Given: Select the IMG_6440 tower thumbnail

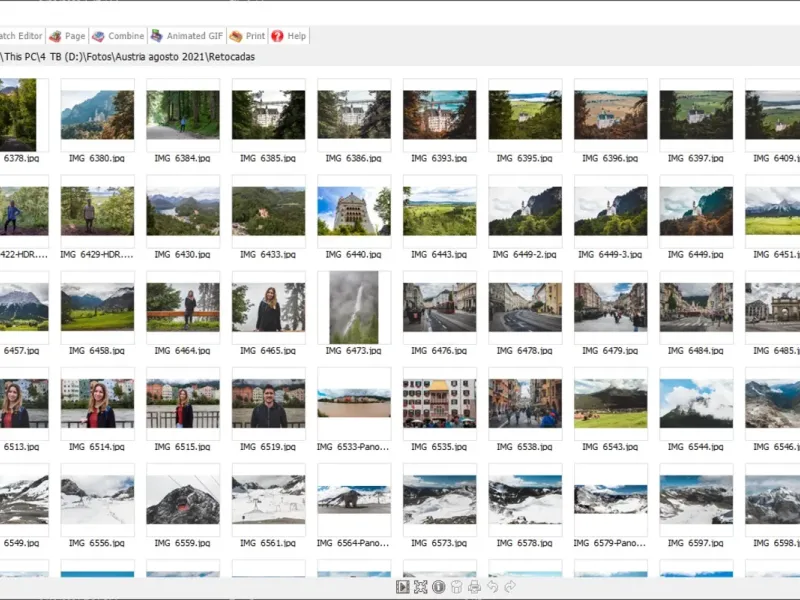Looking at the screenshot, I should tap(354, 211).
